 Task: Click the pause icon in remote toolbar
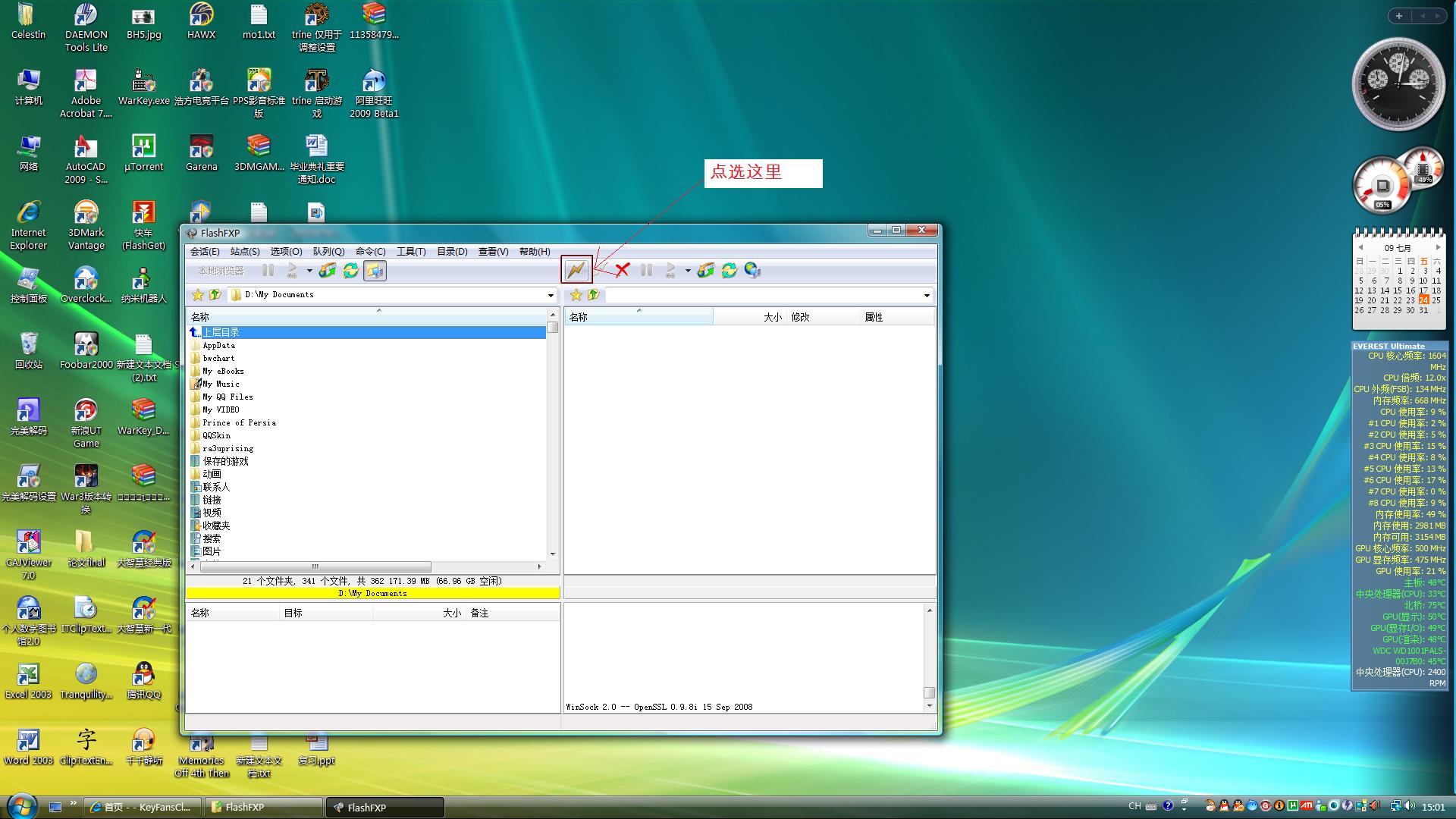tap(646, 270)
